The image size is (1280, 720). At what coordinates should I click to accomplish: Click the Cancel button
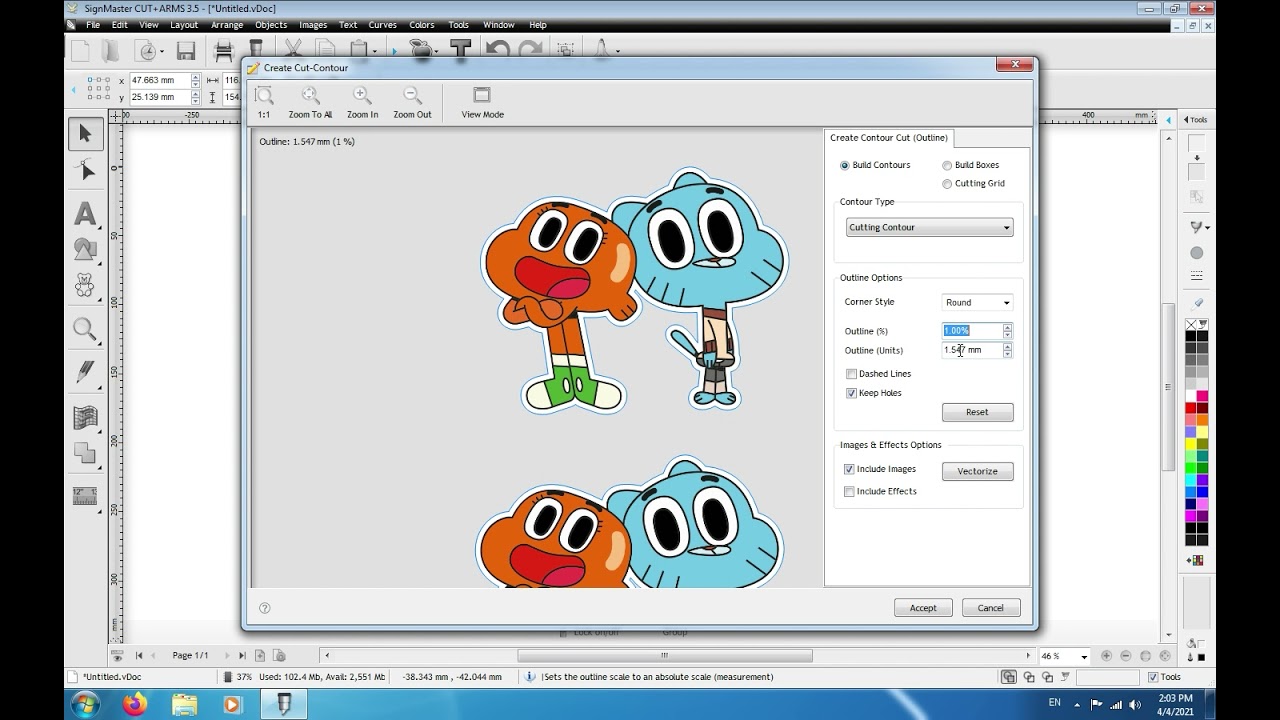pos(991,608)
